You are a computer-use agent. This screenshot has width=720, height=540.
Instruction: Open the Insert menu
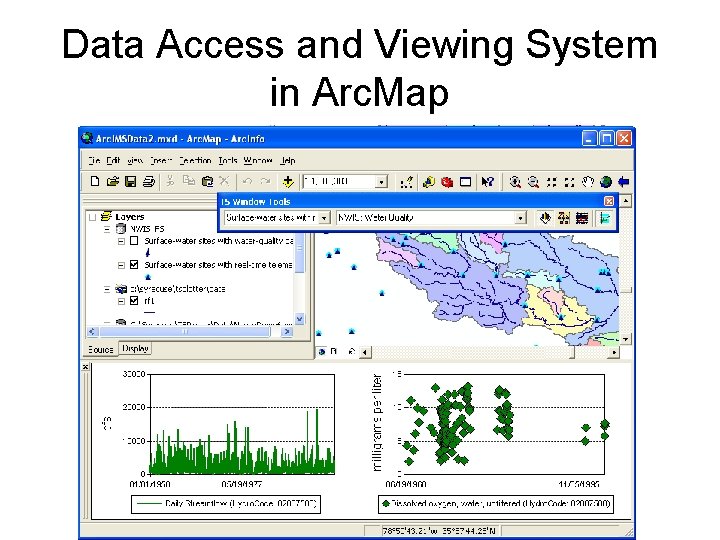pyautogui.click(x=161, y=160)
